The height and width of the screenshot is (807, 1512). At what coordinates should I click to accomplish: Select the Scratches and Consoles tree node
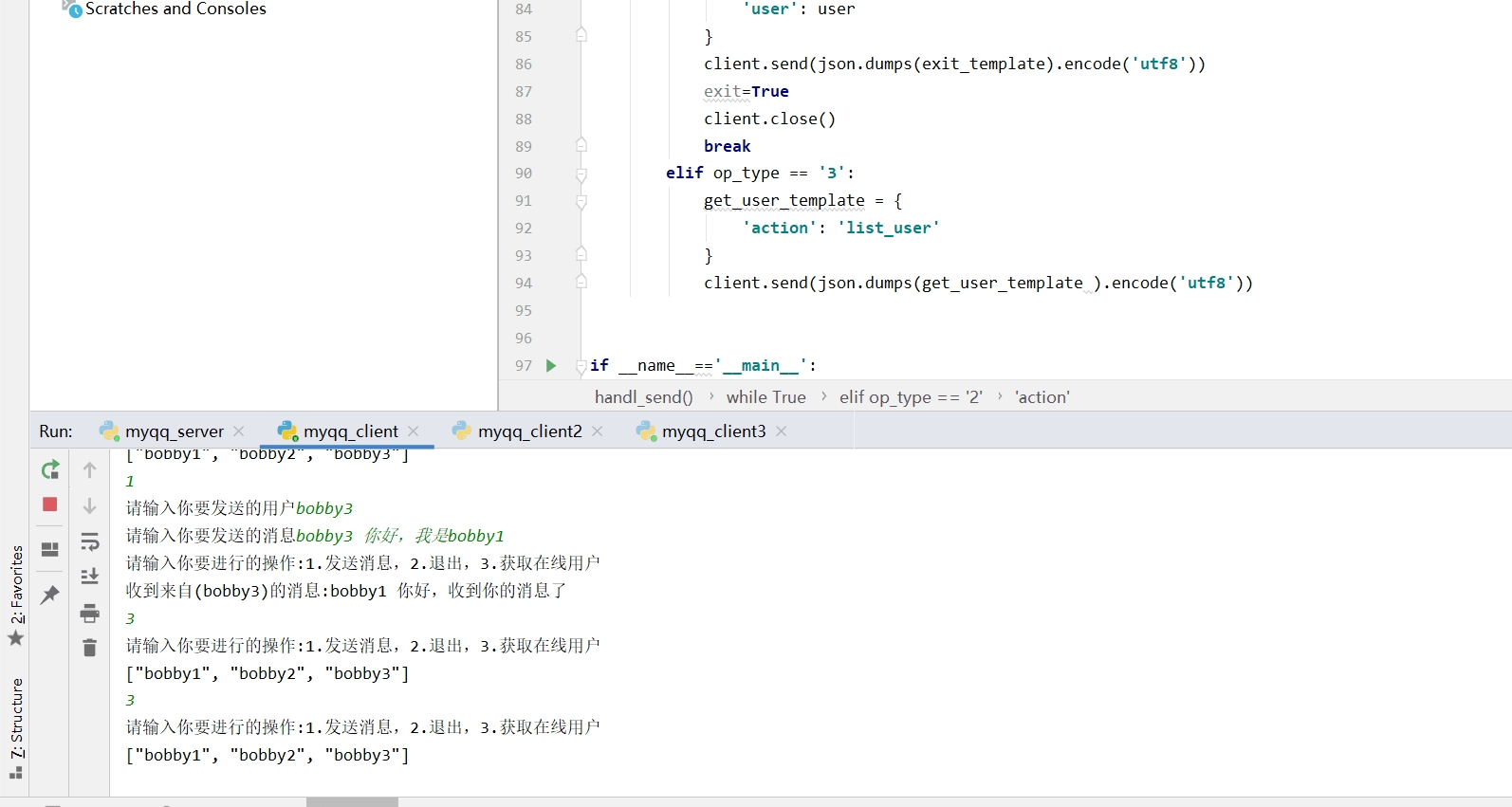pyautogui.click(x=175, y=9)
